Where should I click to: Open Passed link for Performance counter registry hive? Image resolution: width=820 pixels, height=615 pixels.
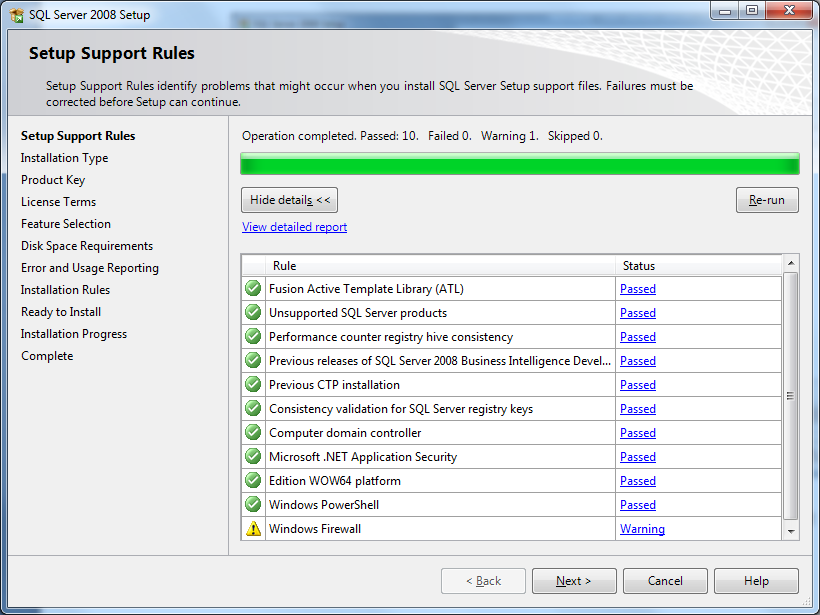pos(637,337)
